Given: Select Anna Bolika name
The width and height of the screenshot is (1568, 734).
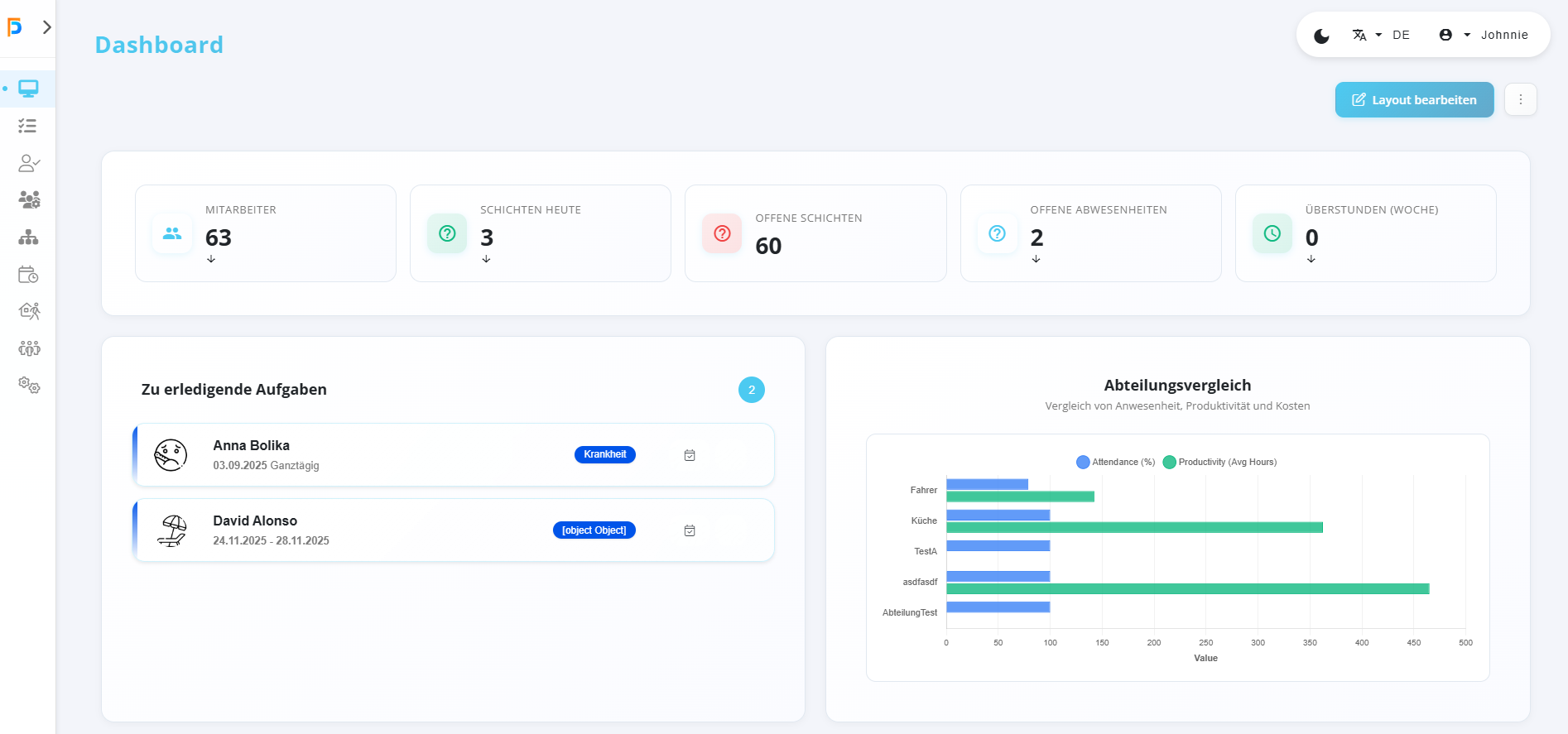Looking at the screenshot, I should coord(251,445).
